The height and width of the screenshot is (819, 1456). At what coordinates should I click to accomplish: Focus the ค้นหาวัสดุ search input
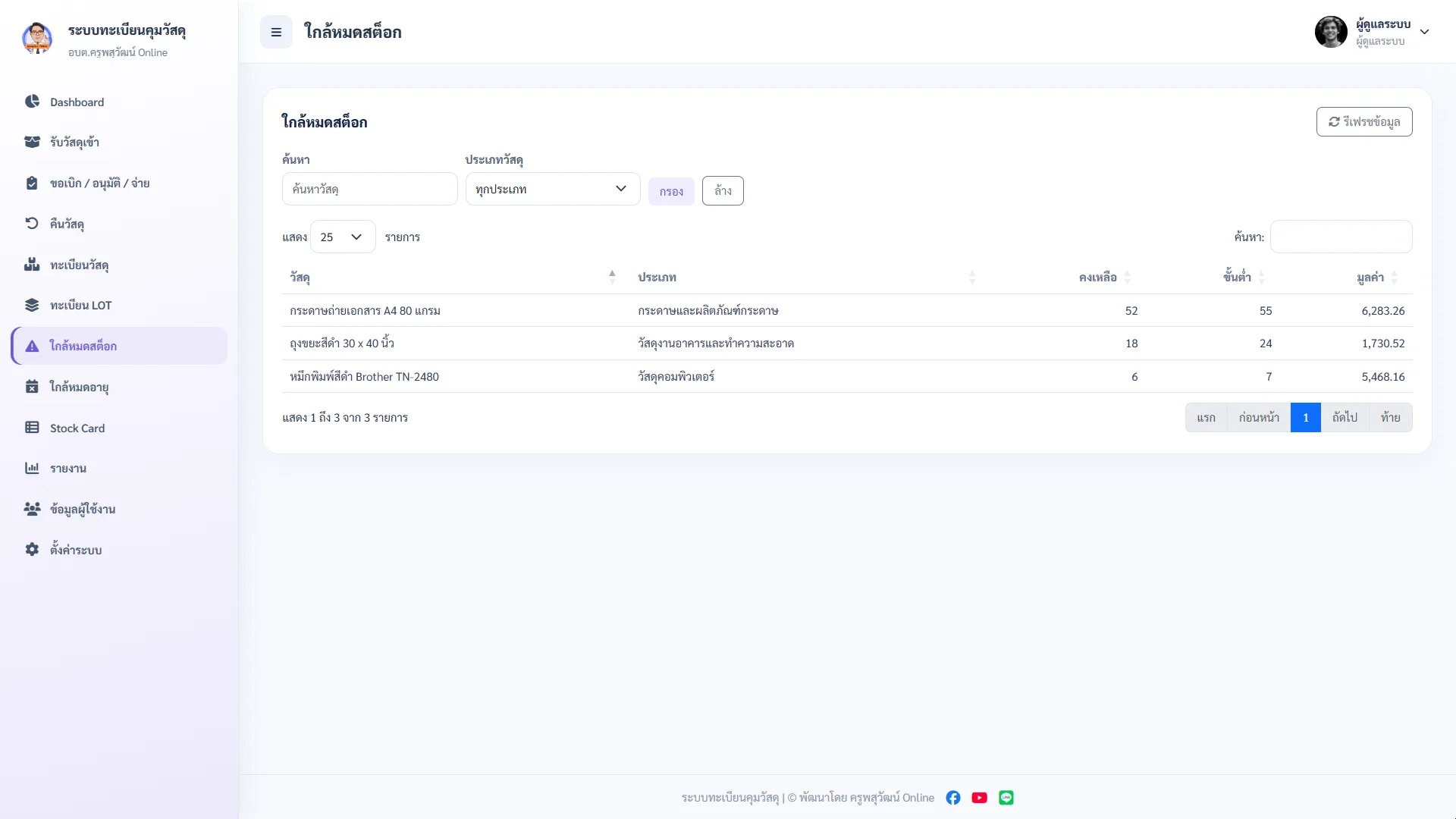click(370, 189)
